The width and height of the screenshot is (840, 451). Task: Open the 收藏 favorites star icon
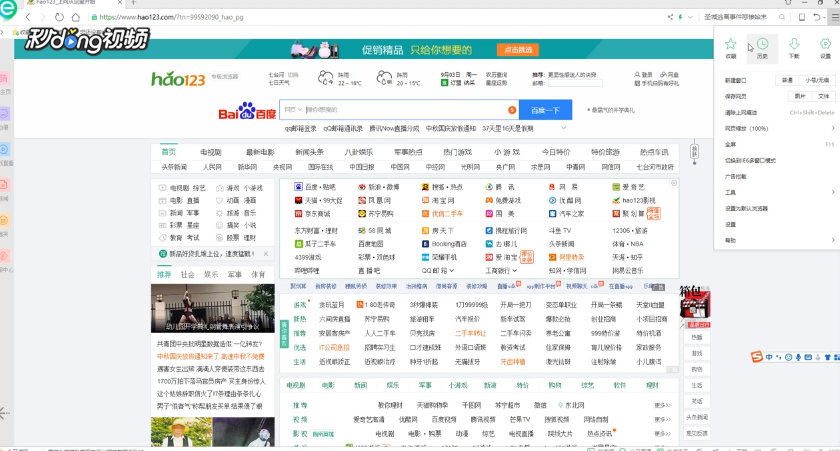coord(730,44)
